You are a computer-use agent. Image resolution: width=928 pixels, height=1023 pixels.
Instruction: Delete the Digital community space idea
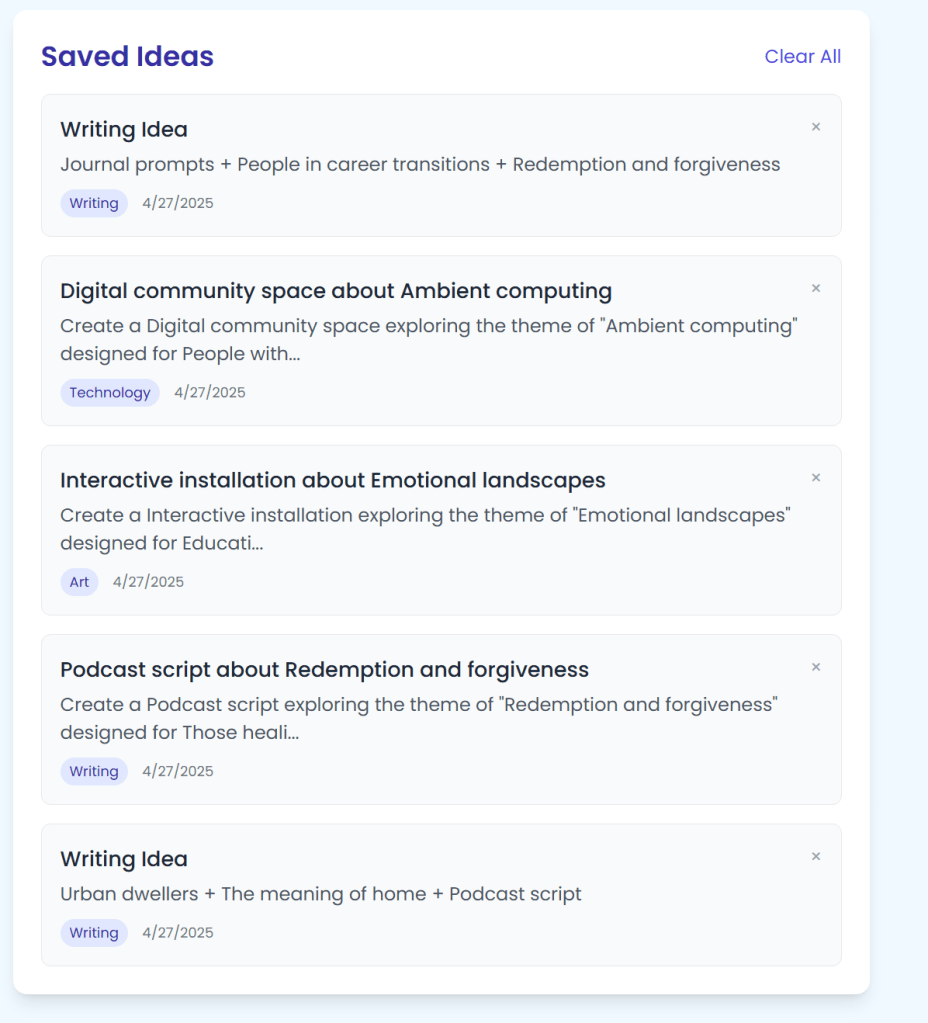tap(815, 289)
